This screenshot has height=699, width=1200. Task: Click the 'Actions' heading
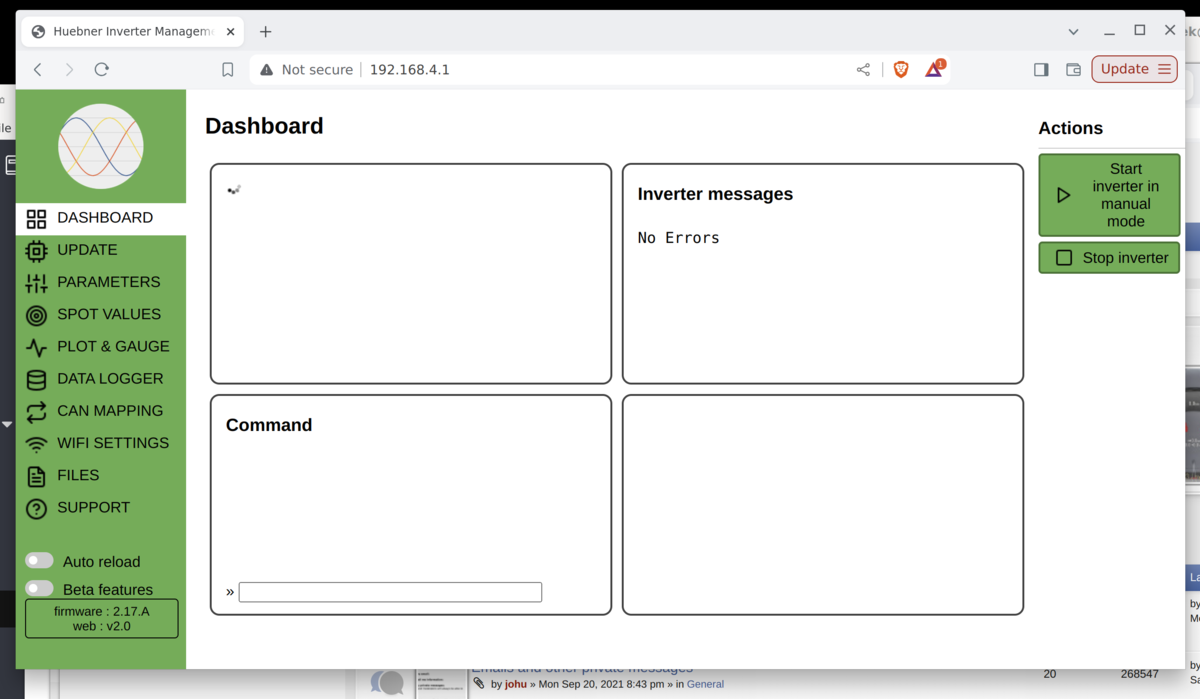[x=1070, y=128]
